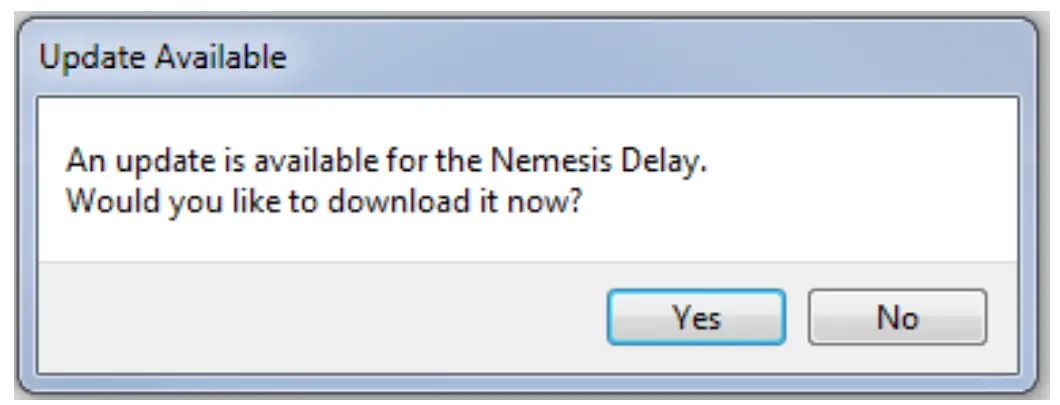The width and height of the screenshot is (1060, 405).
Task: Click Yes to download the update
Action: click(x=696, y=318)
